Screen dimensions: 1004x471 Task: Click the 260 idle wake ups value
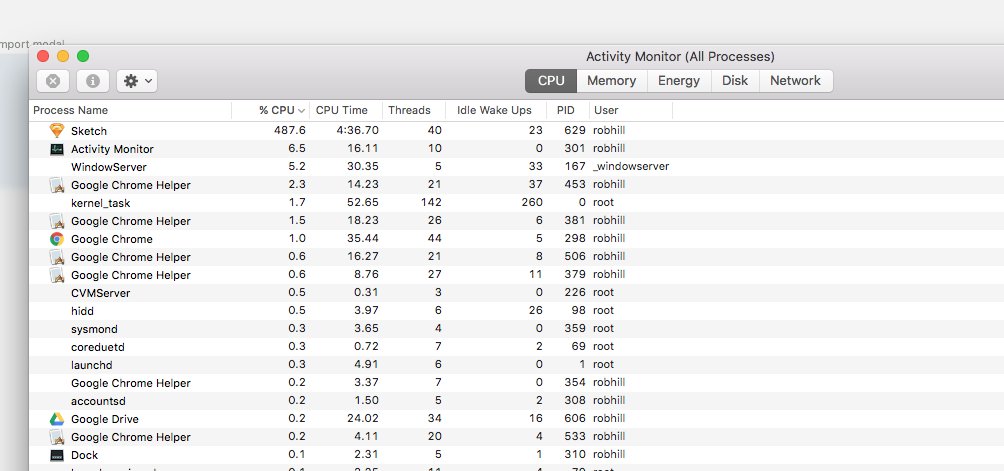pos(531,203)
